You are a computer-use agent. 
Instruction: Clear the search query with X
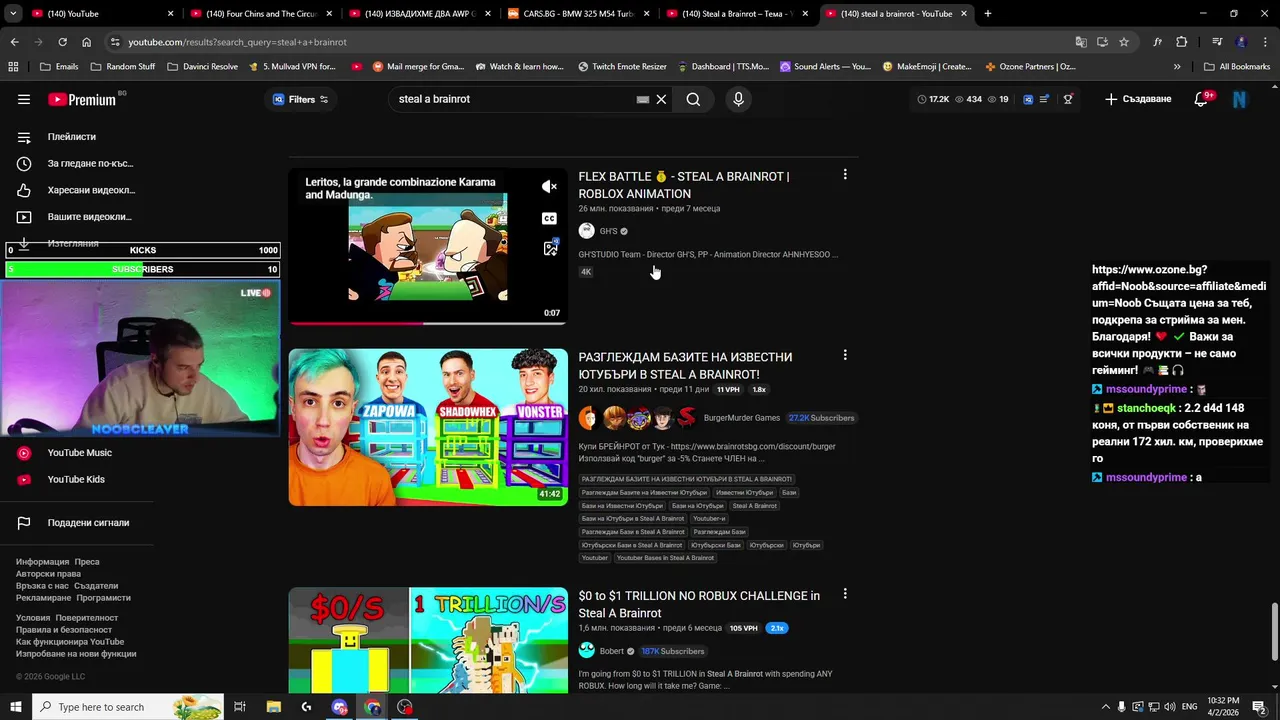click(x=661, y=99)
